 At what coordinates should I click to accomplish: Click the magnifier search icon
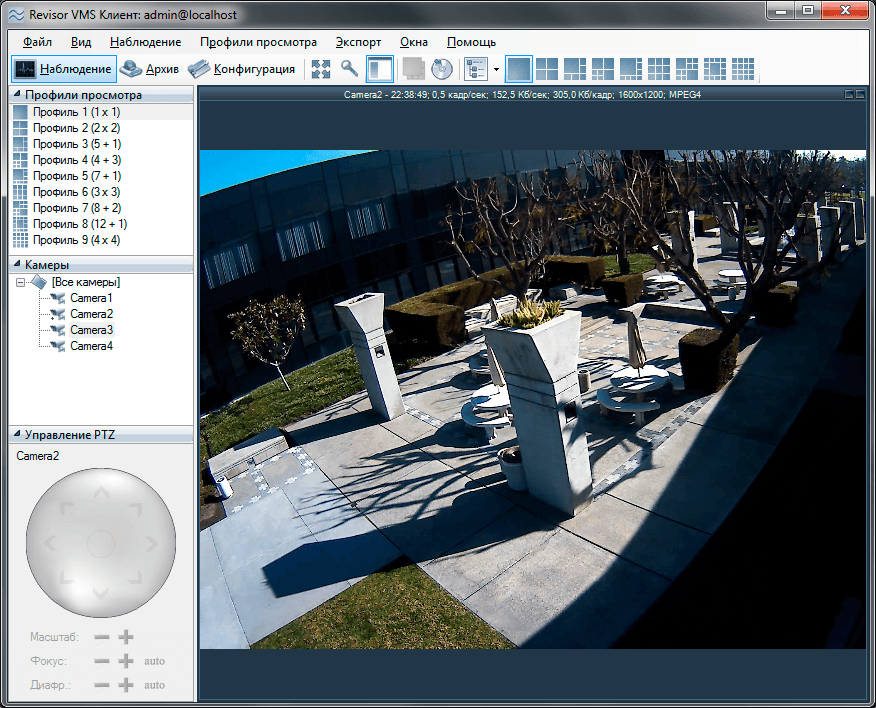click(350, 69)
